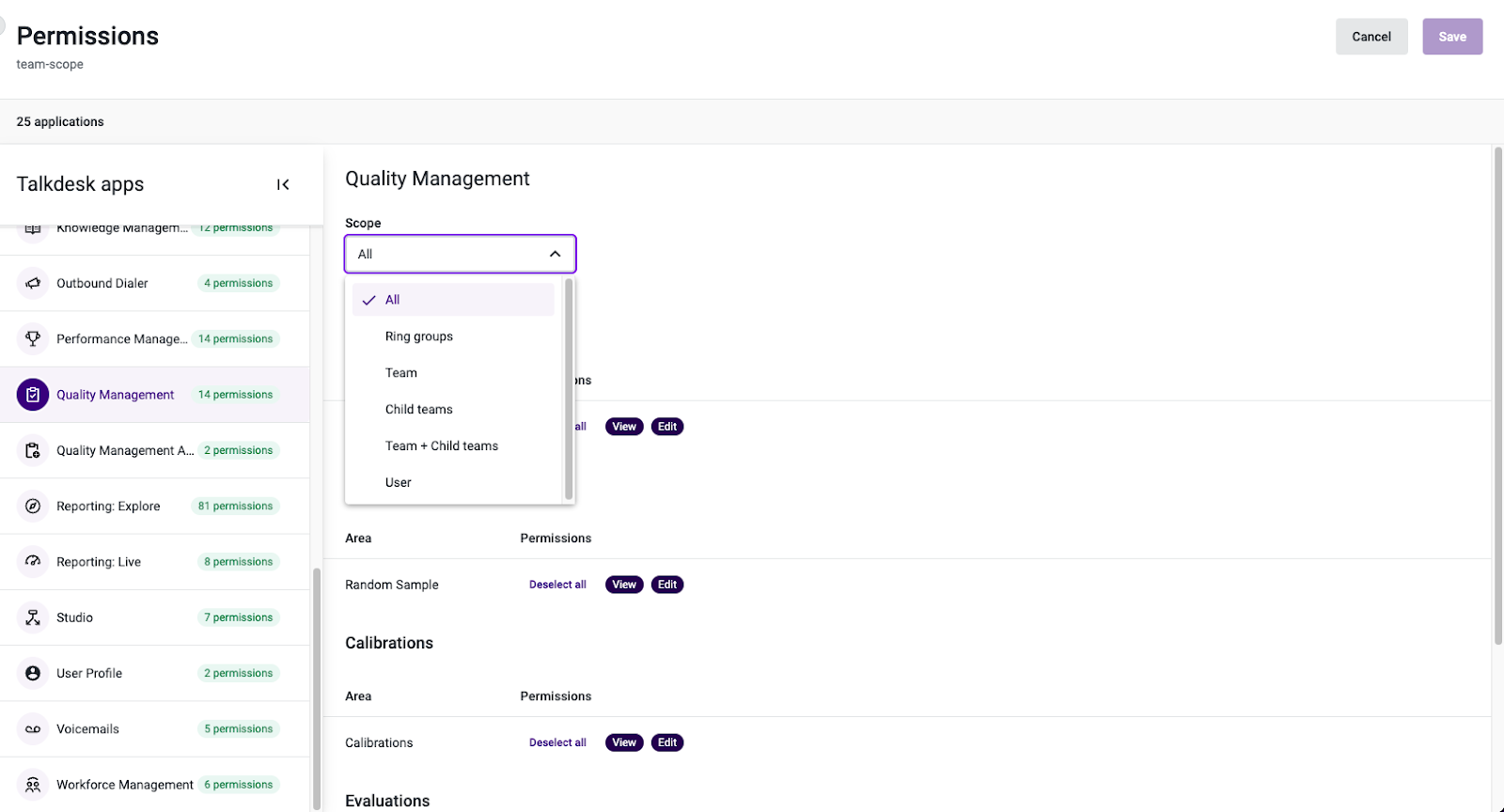Toggle View permission for Random Sample
The height and width of the screenshot is (812, 1504).
624,585
